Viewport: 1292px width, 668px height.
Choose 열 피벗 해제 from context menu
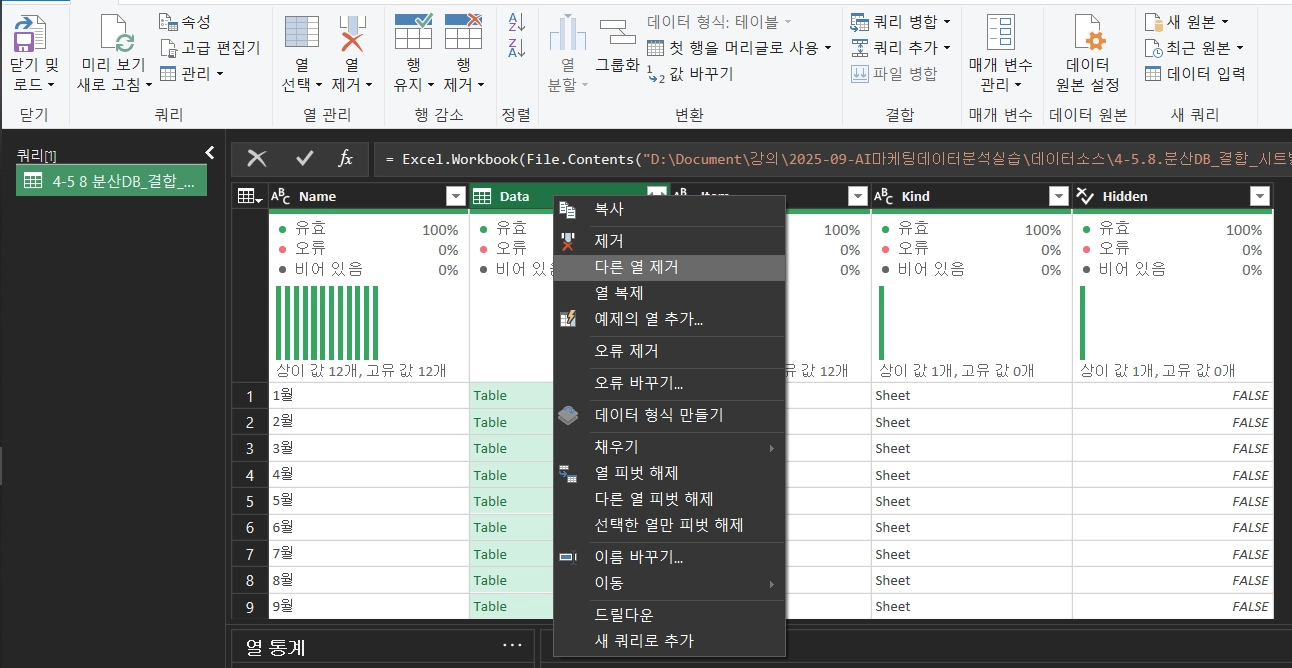(636, 472)
